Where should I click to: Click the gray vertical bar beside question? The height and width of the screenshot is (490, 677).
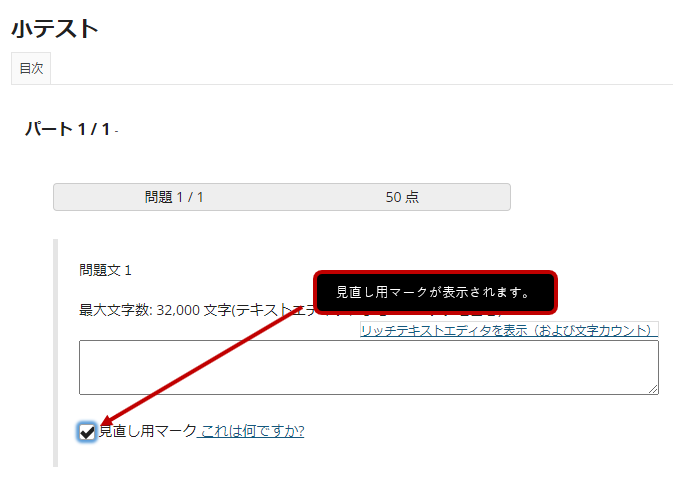(x=56, y=353)
